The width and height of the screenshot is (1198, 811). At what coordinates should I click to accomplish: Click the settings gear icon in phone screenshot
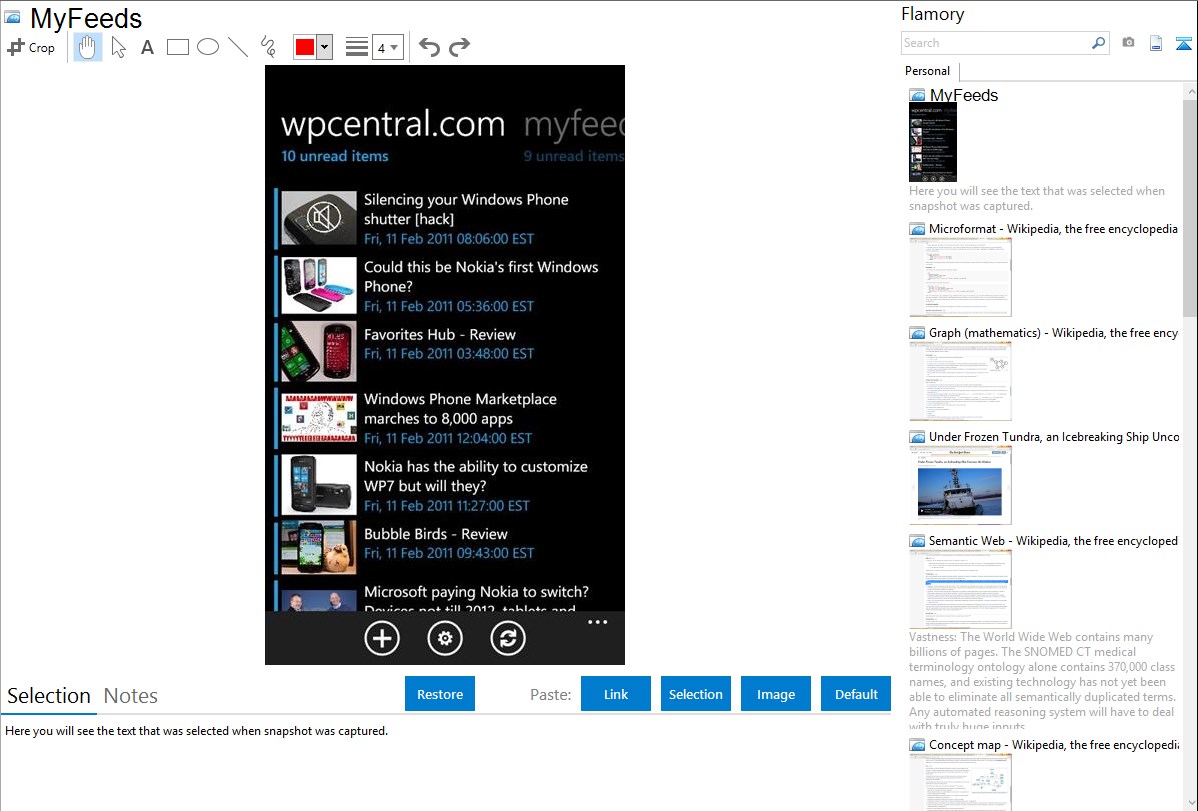click(x=445, y=638)
